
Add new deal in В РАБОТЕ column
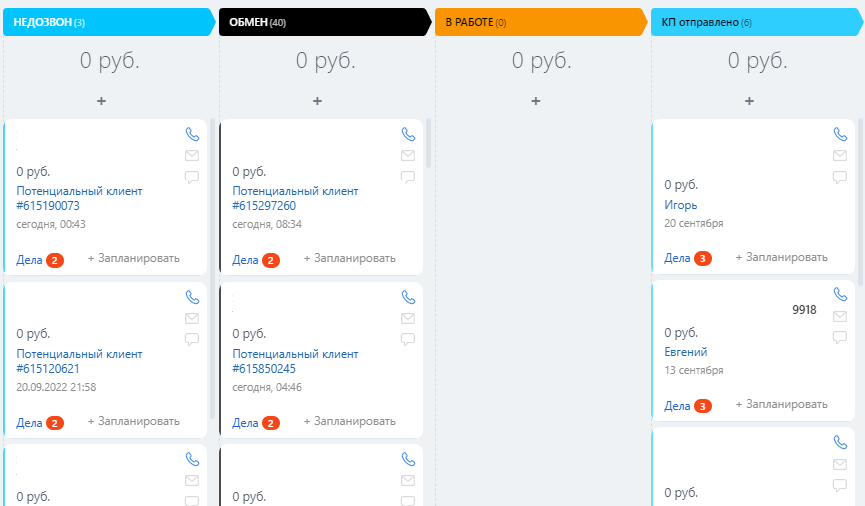click(536, 101)
